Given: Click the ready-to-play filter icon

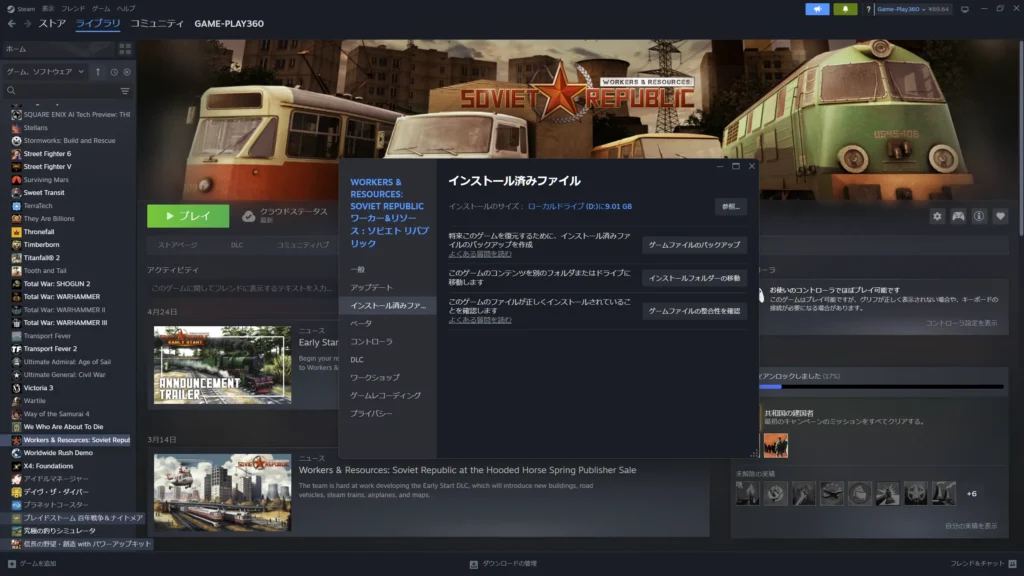Looking at the screenshot, I should pyautogui.click(x=127, y=72).
